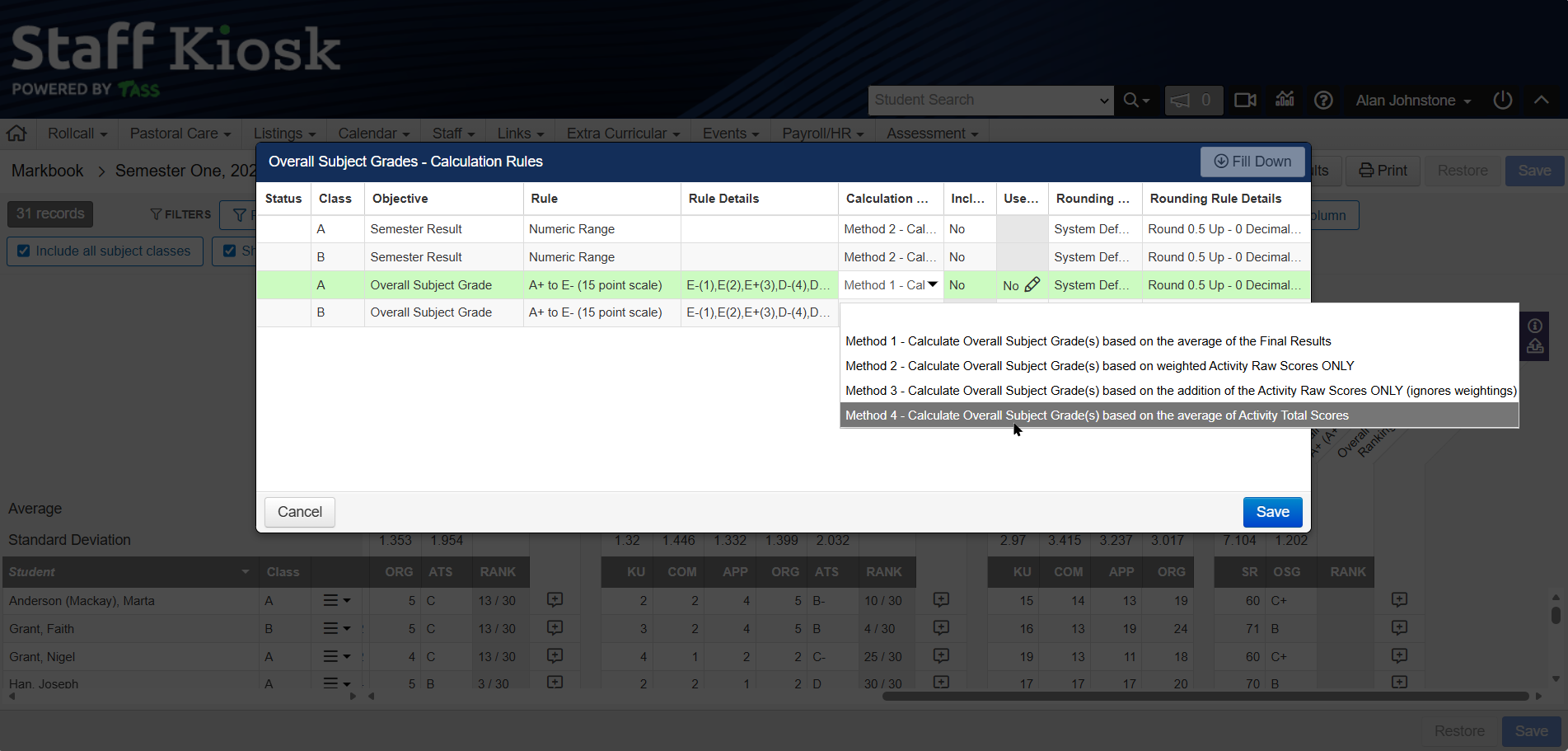
Task: Add comment for Anderson Marta's first rank
Action: coord(555,600)
